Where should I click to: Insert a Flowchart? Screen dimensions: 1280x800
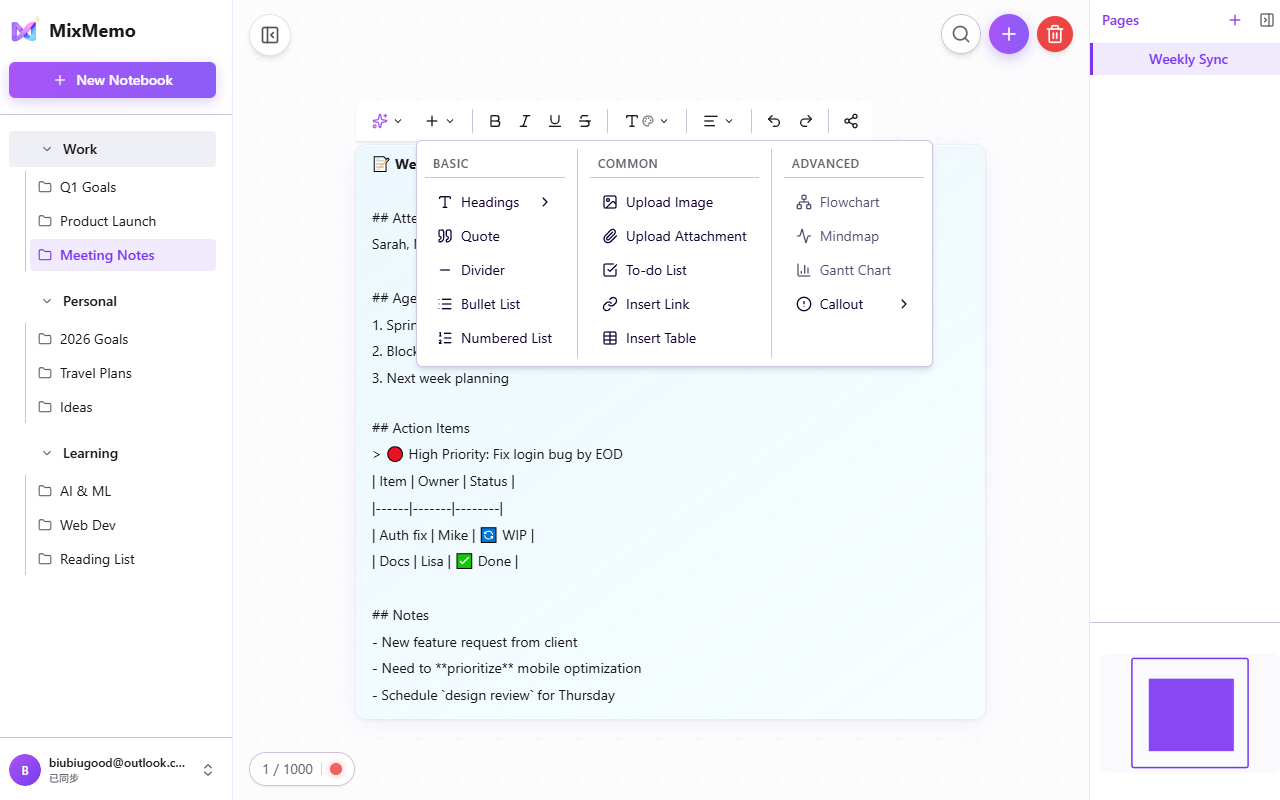click(x=853, y=202)
